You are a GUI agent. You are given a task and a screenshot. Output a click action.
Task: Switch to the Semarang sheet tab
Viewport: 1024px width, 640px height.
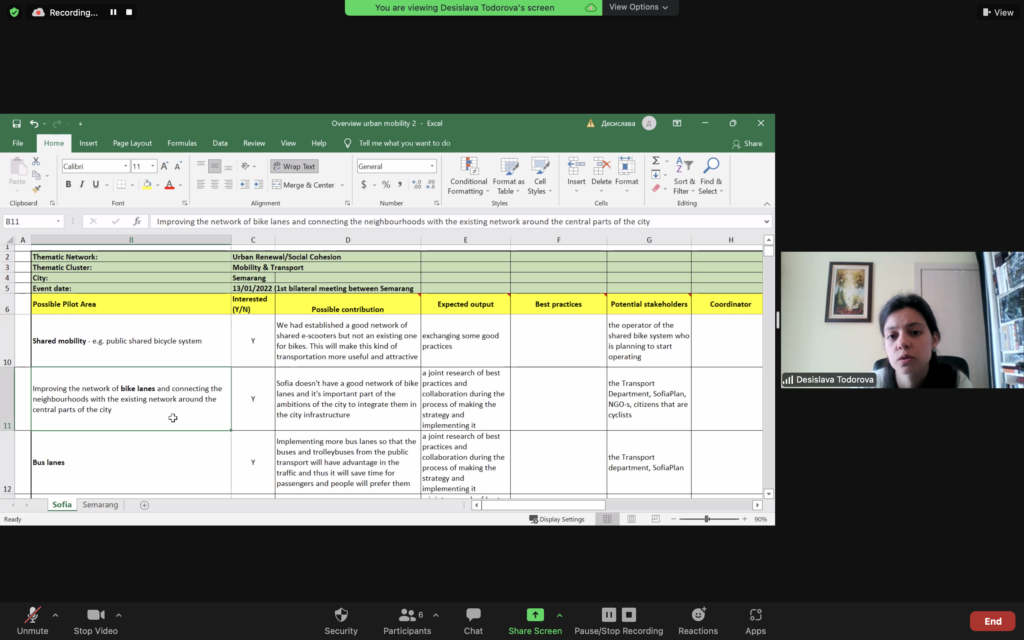coord(100,505)
